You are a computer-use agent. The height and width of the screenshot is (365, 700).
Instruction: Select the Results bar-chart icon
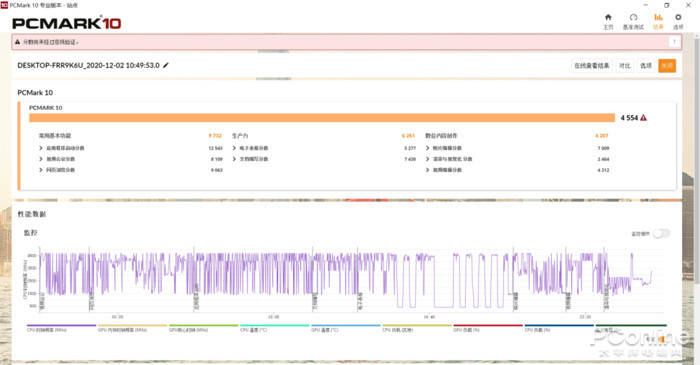coord(658,21)
